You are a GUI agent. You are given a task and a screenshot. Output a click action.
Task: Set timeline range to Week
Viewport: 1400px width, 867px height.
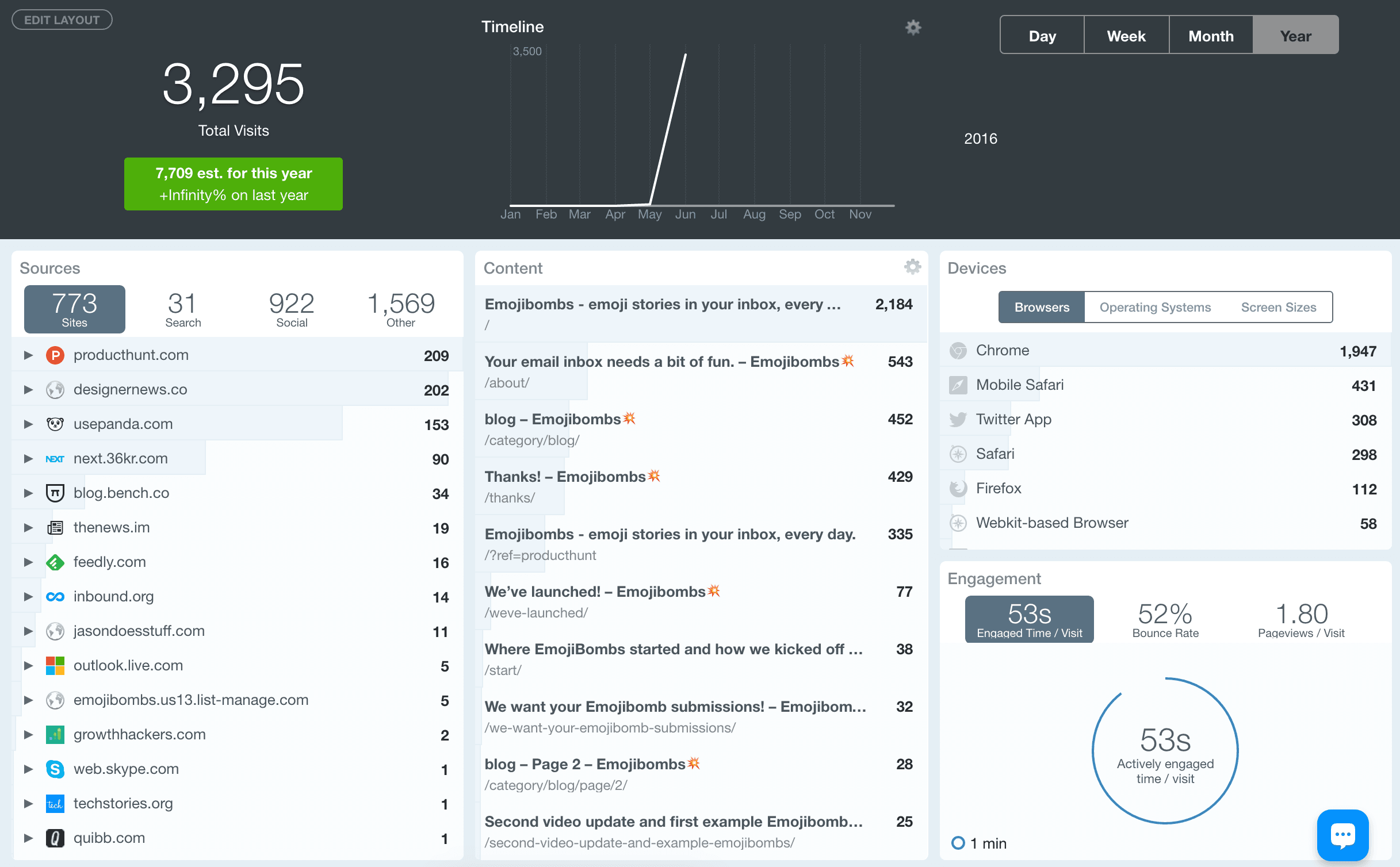pos(1126,36)
